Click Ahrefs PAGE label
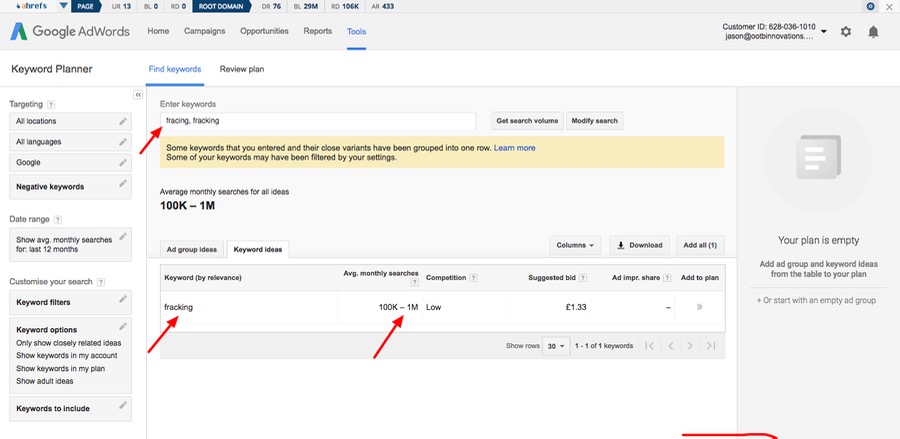Viewport: 900px width, 439px height. 86,6
